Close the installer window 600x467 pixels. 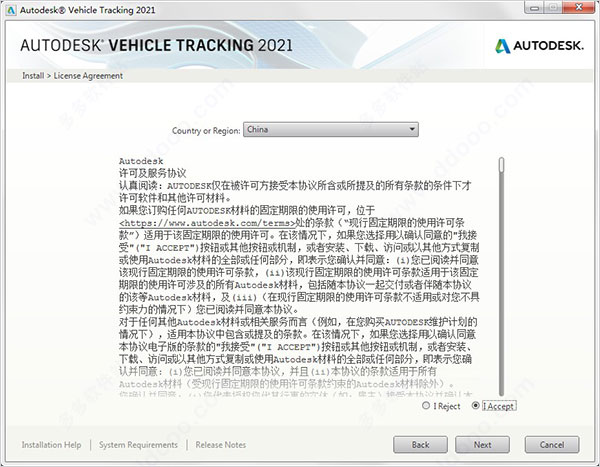[x=579, y=7]
